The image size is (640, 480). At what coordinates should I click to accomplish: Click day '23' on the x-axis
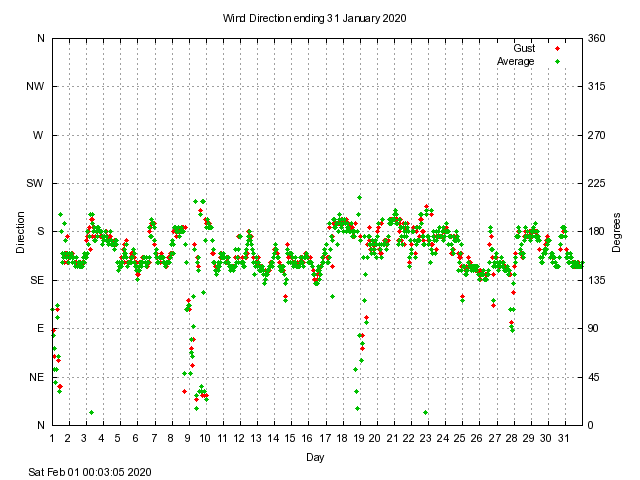pos(426,438)
